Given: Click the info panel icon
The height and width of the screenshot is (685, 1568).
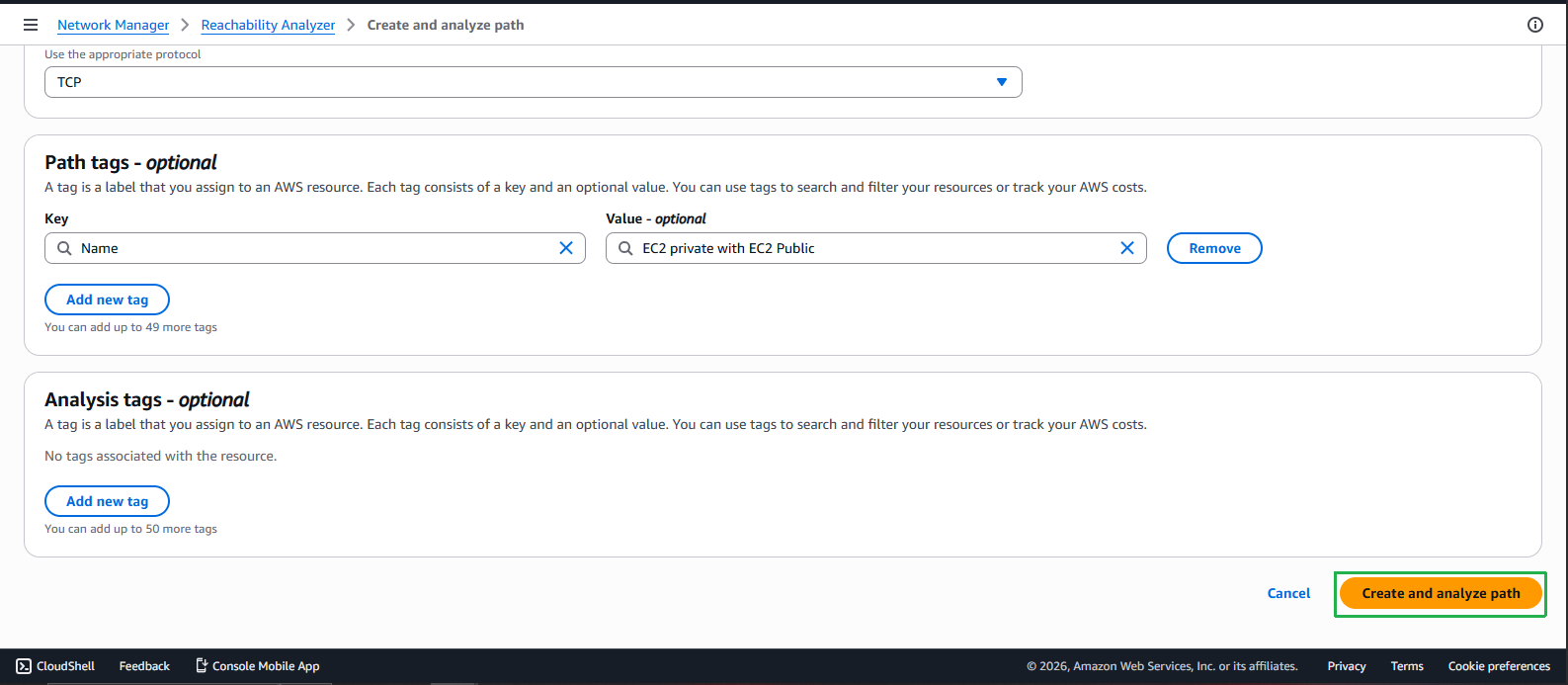Looking at the screenshot, I should (1534, 25).
